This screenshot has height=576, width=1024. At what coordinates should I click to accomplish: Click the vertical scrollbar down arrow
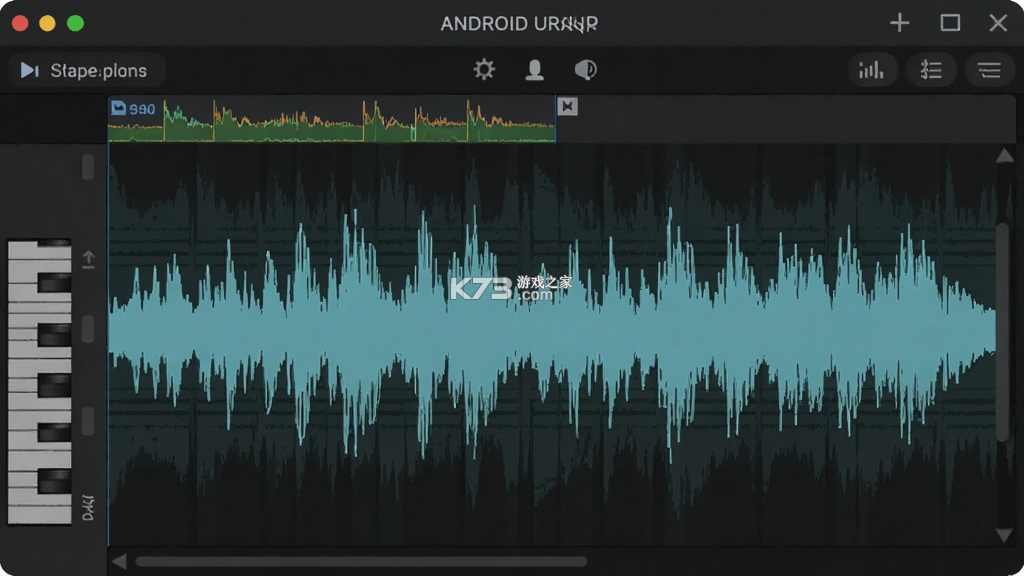click(1004, 535)
